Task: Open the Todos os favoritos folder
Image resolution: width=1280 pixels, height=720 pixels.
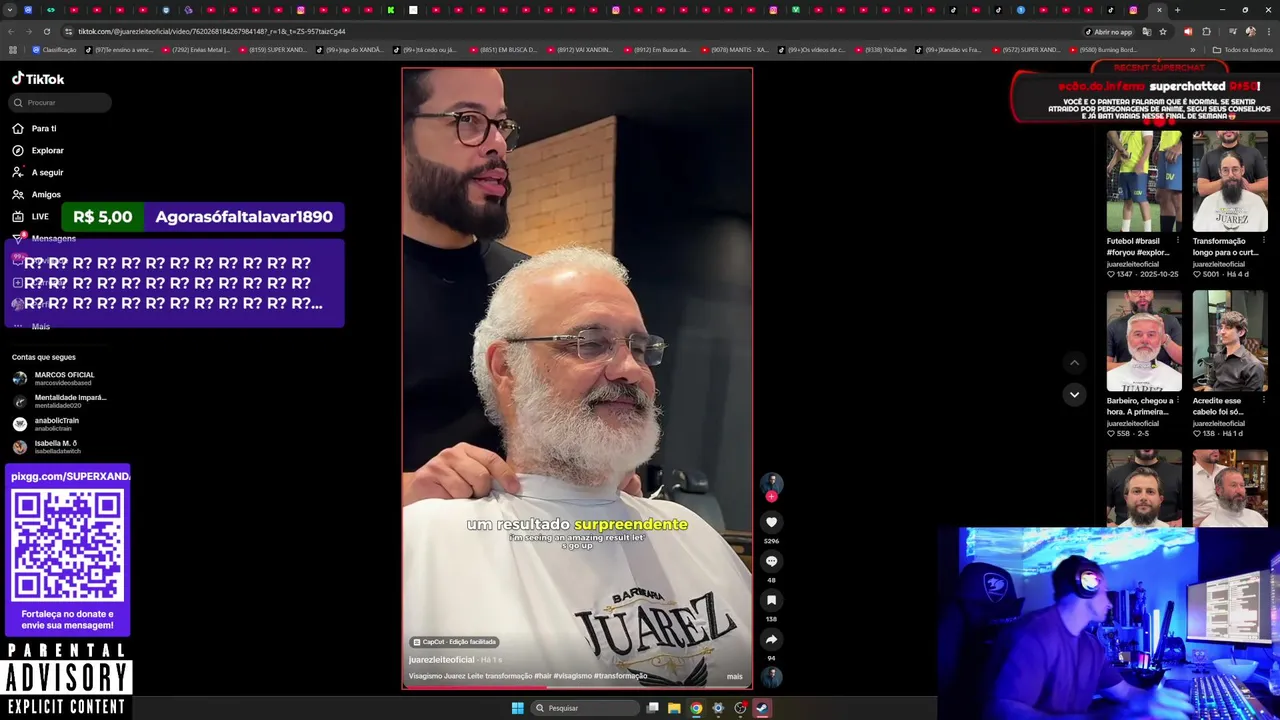Action: pos(1243,50)
